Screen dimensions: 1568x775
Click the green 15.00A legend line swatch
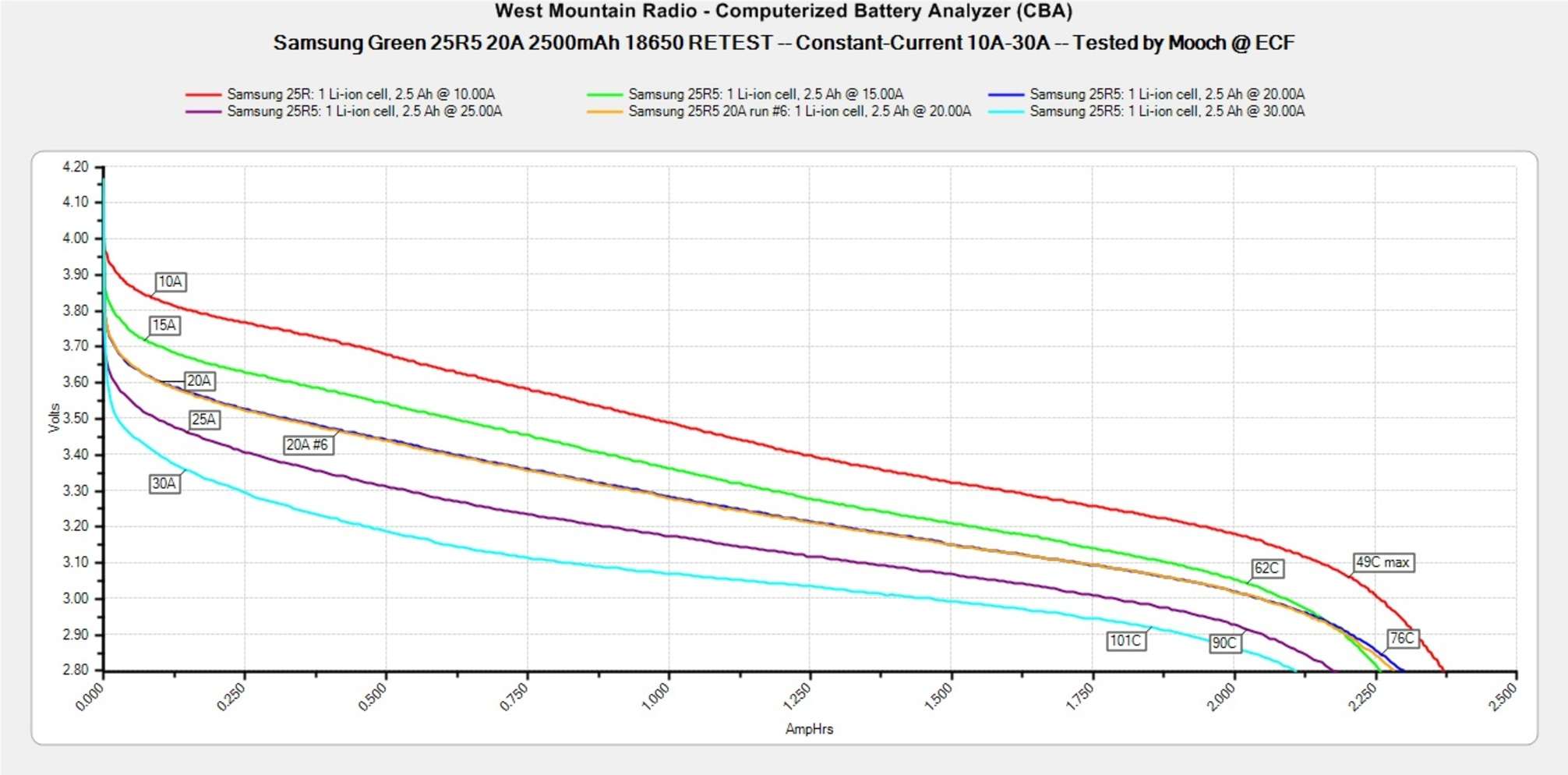(605, 94)
